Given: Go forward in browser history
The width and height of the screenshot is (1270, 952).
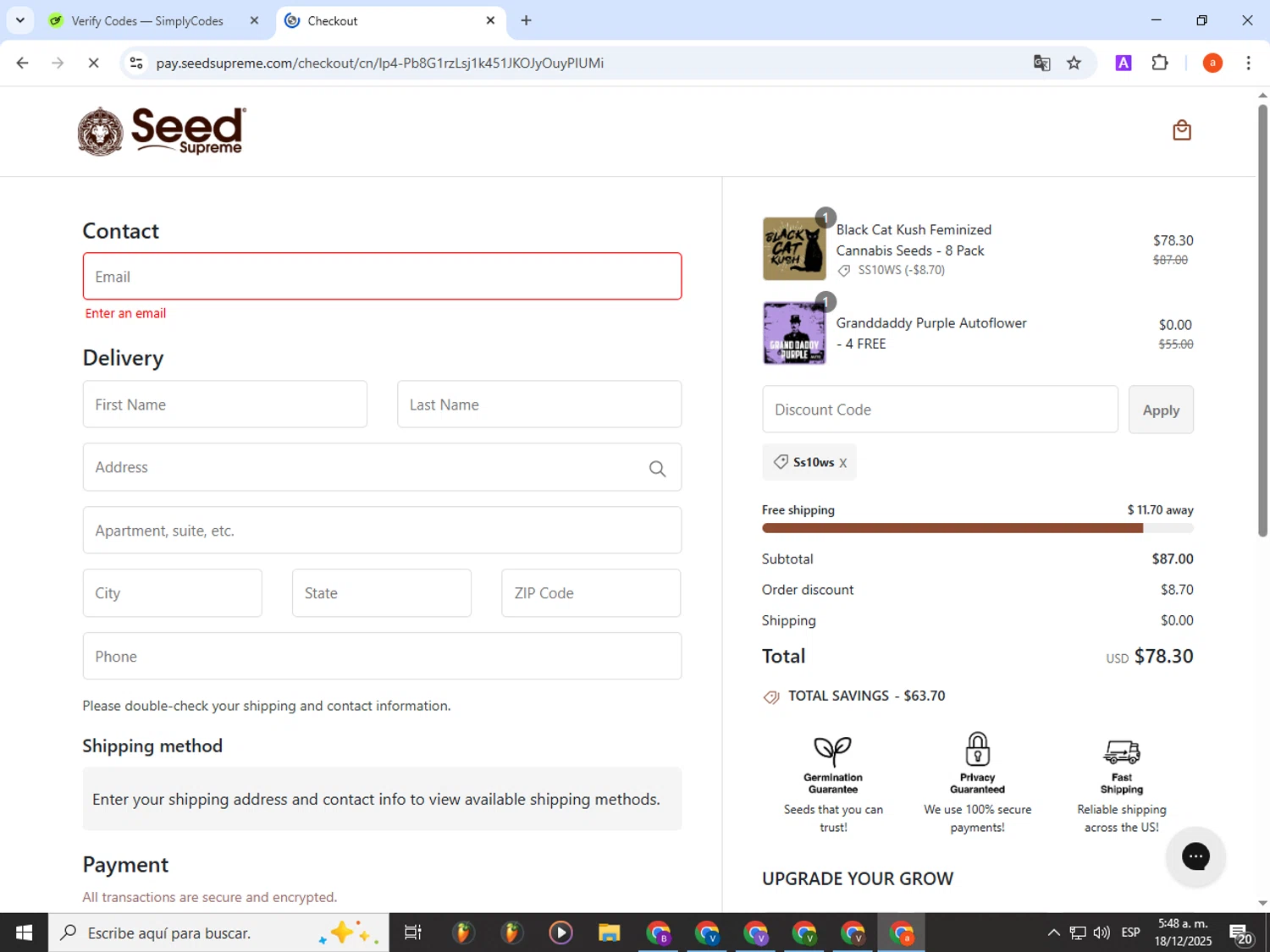Looking at the screenshot, I should (58, 63).
